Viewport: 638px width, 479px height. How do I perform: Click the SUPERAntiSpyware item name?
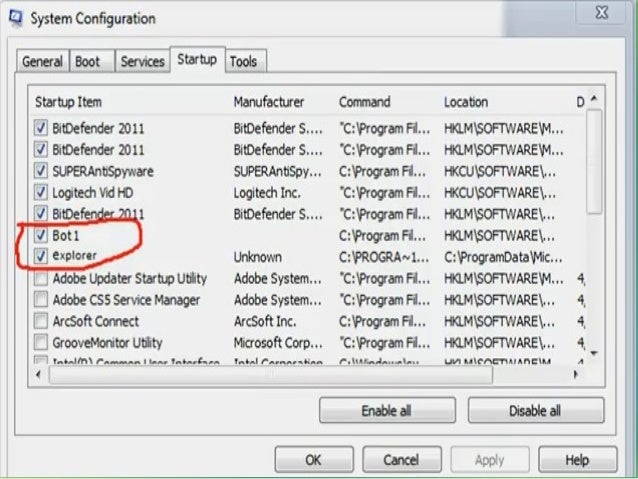(x=103, y=171)
